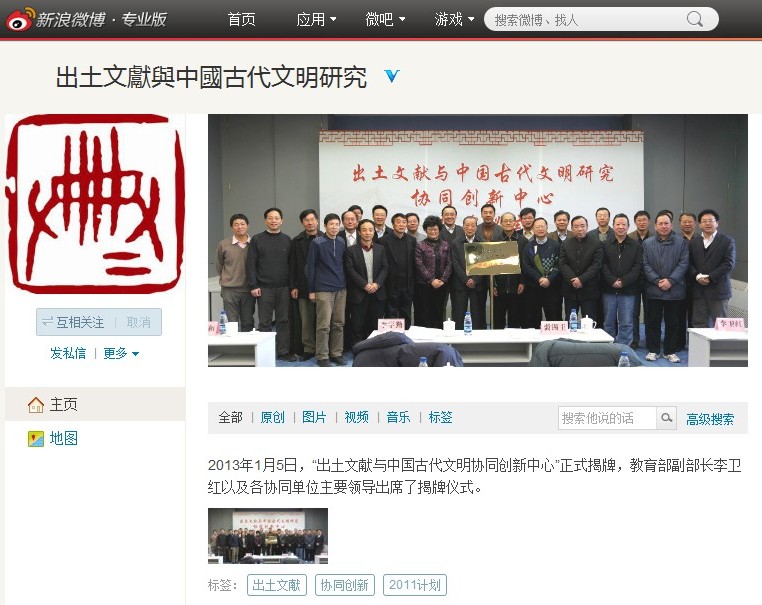The height and width of the screenshot is (605, 762).
Task: Click the blue V verified badge
Action: click(392, 76)
